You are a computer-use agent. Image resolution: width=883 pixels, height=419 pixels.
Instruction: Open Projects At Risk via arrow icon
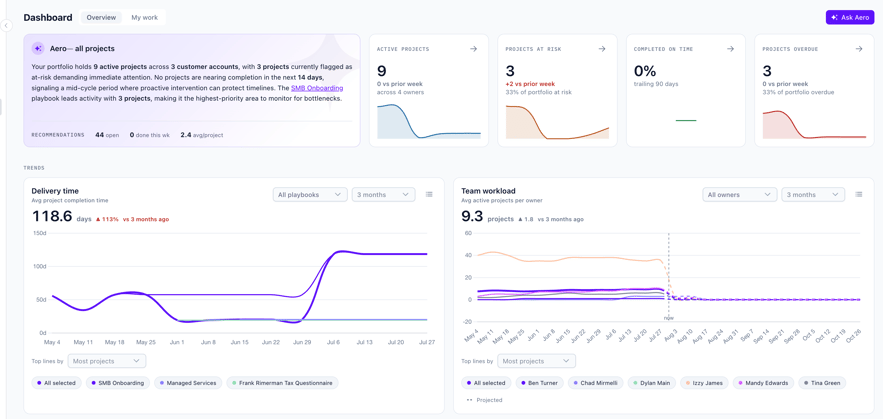(602, 49)
